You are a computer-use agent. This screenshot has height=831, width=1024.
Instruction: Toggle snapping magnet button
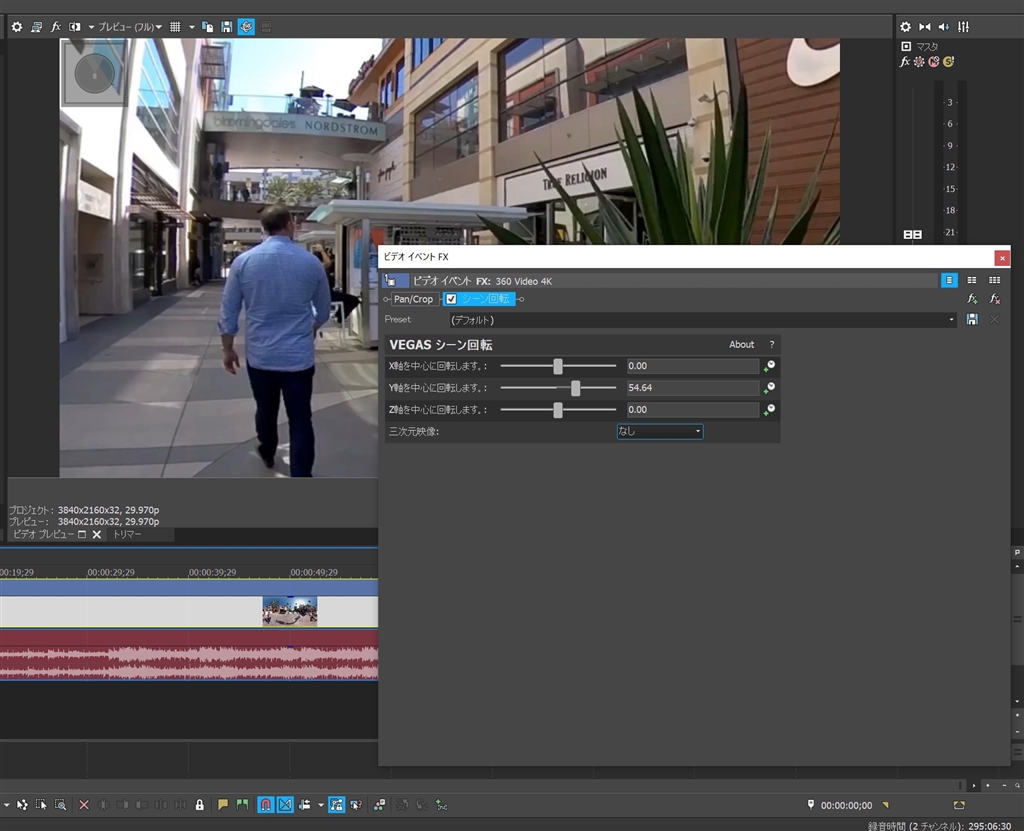[265, 804]
